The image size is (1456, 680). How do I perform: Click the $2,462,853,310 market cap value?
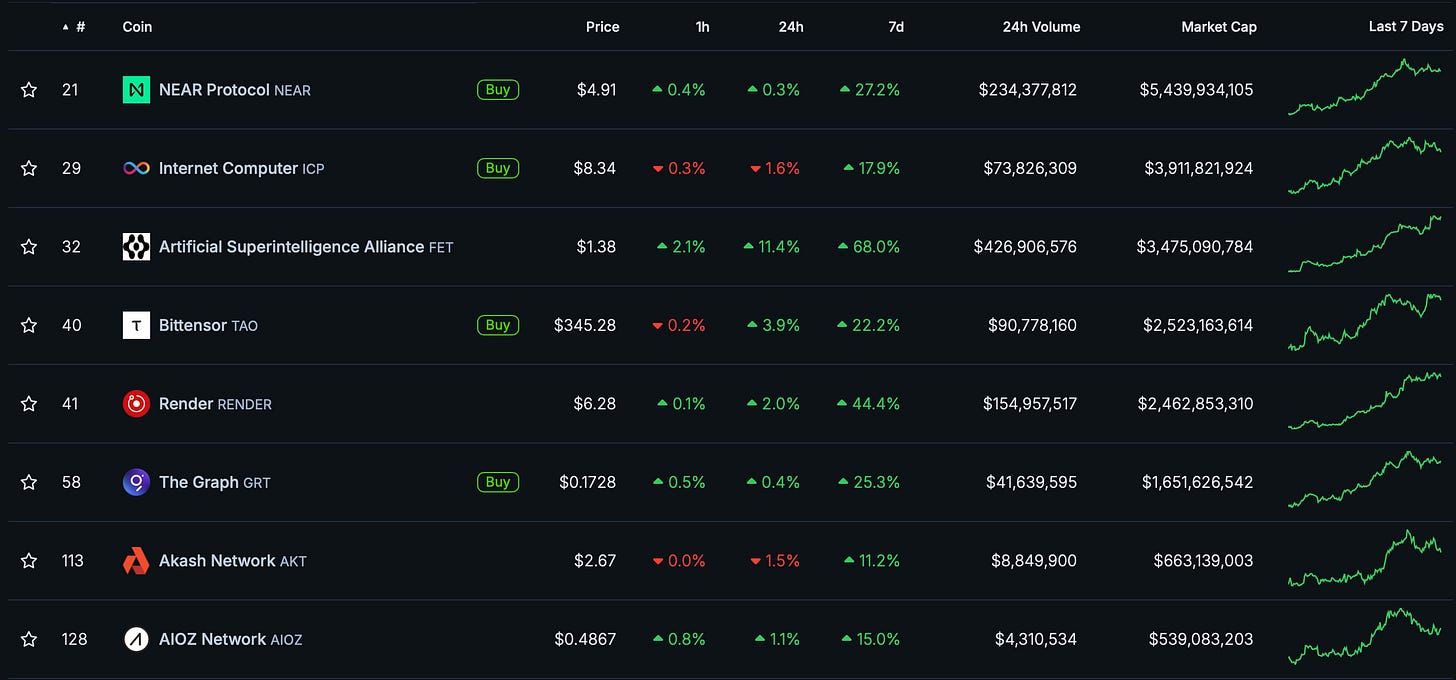[x=1195, y=404]
